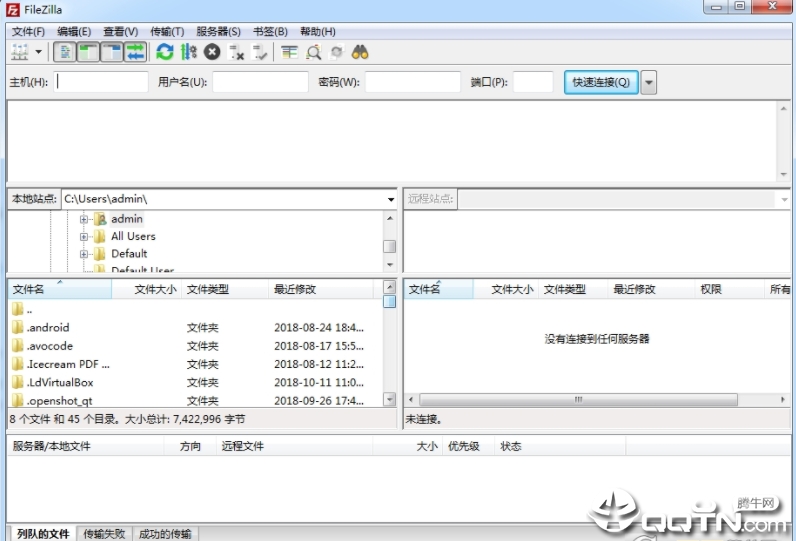Focus the 密码(W) password field
This screenshot has height=541, width=796.
point(413,82)
